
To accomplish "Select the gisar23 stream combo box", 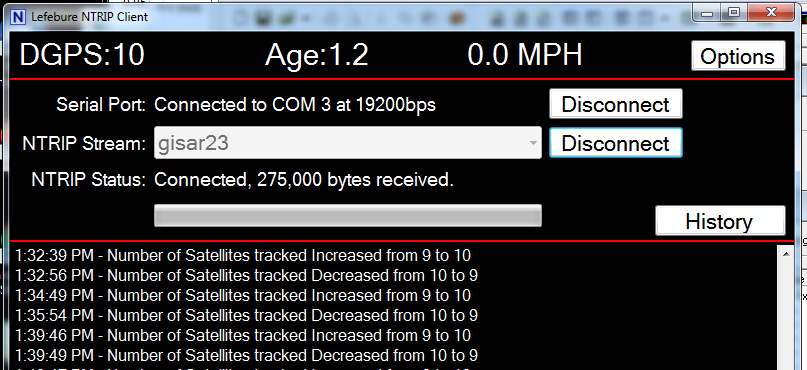I will tap(347, 143).
